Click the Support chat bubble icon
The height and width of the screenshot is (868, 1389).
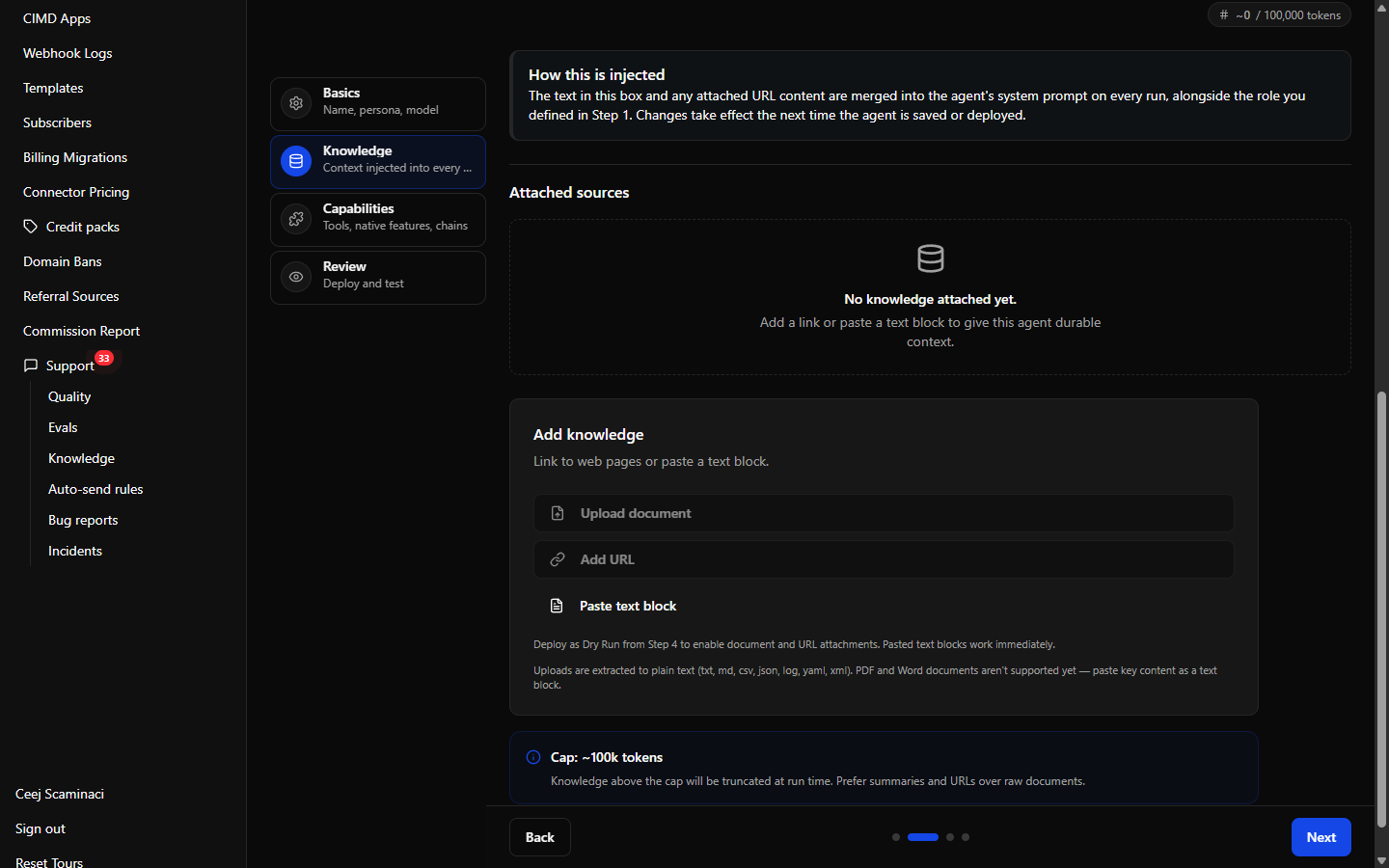pos(31,366)
